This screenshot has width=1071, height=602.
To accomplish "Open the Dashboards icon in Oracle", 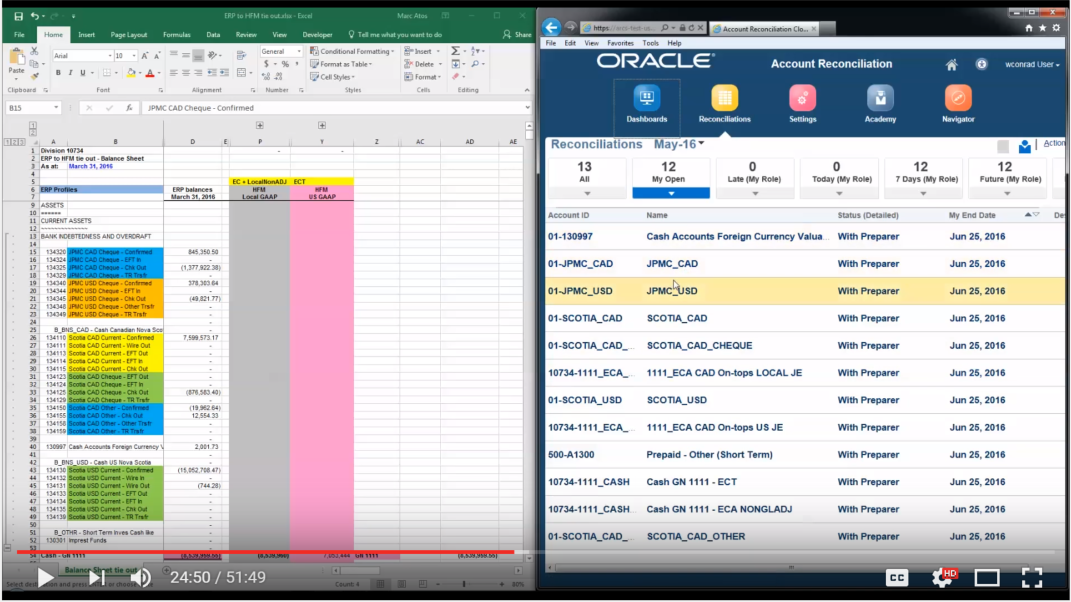I will tap(646, 98).
